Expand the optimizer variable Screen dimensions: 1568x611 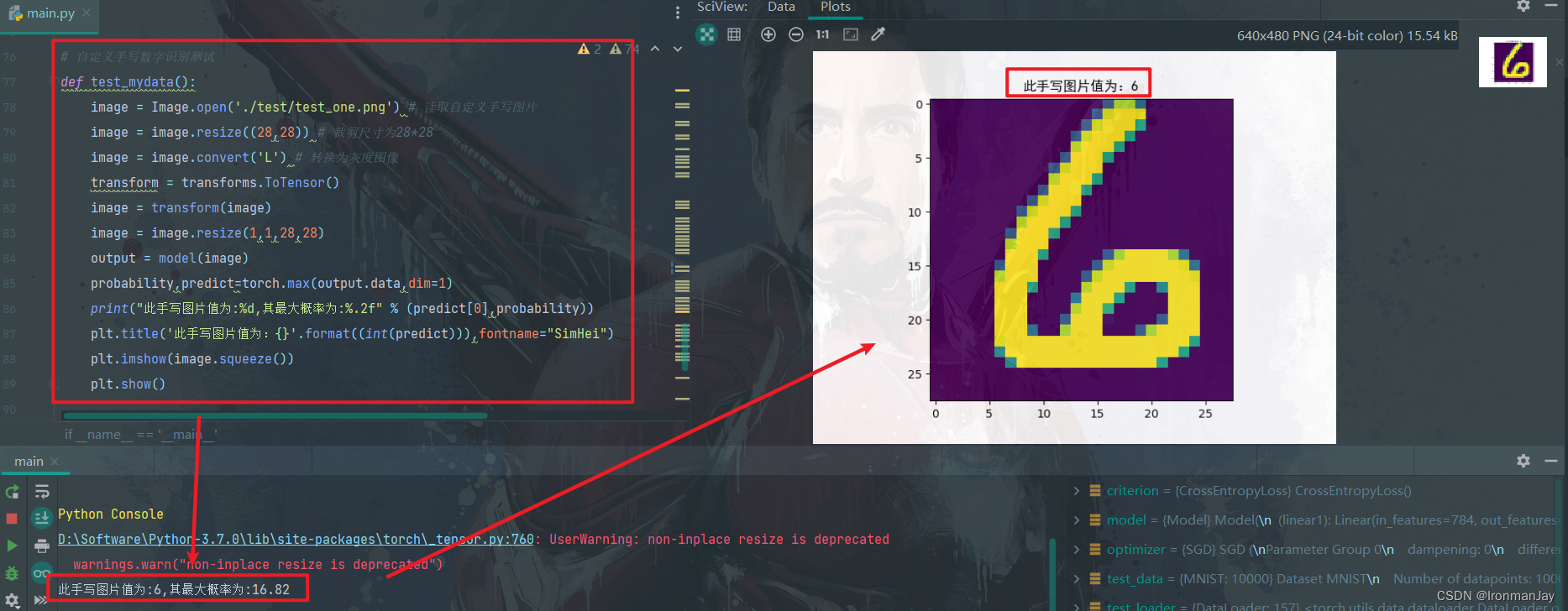(1077, 550)
